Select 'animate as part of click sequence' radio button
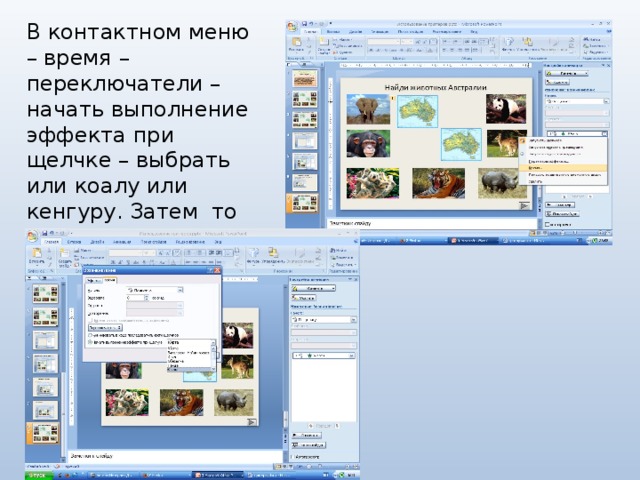This screenshot has height=480, width=640. click(x=90, y=335)
